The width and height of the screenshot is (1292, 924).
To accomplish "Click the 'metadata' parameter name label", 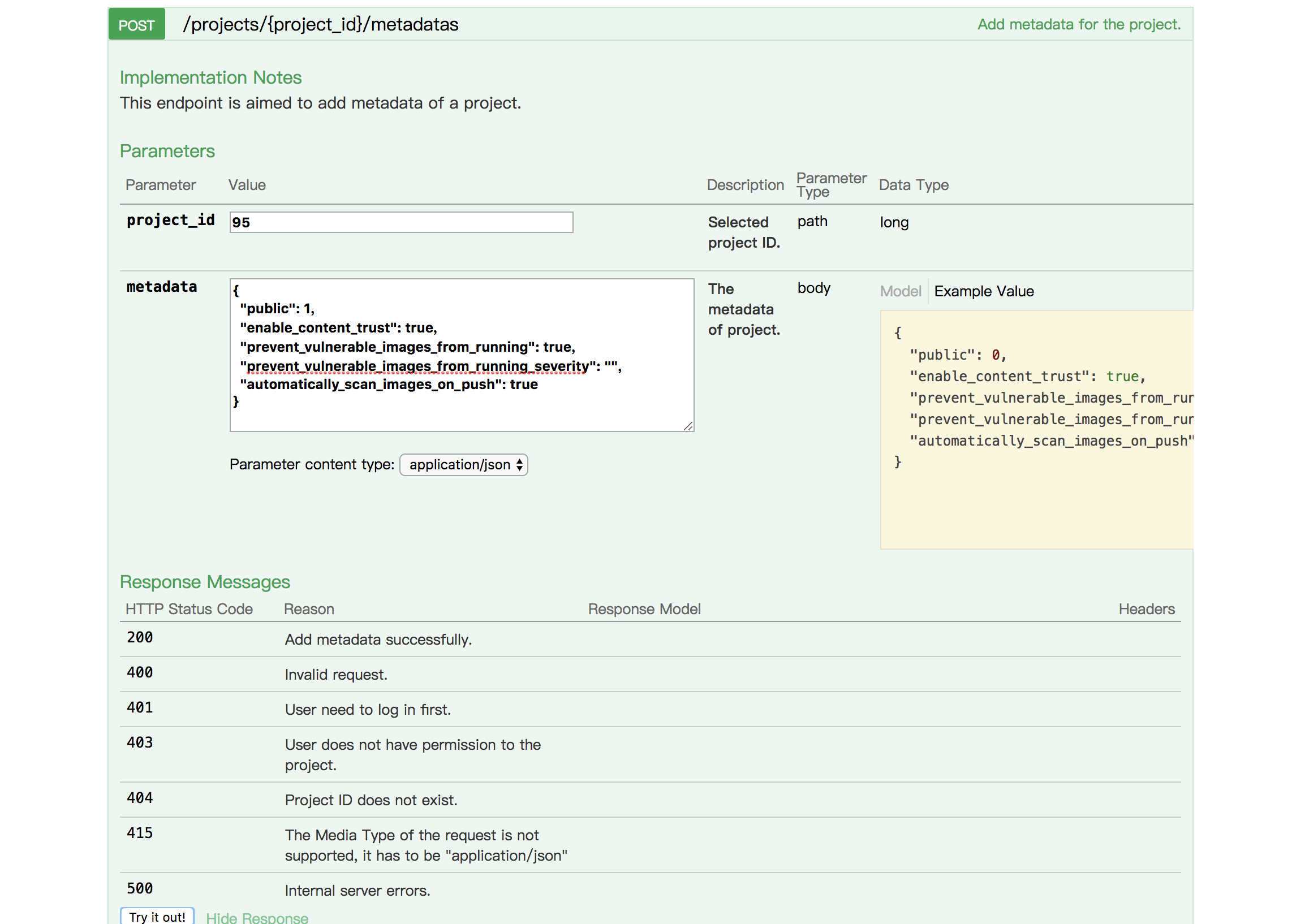I will click(162, 287).
